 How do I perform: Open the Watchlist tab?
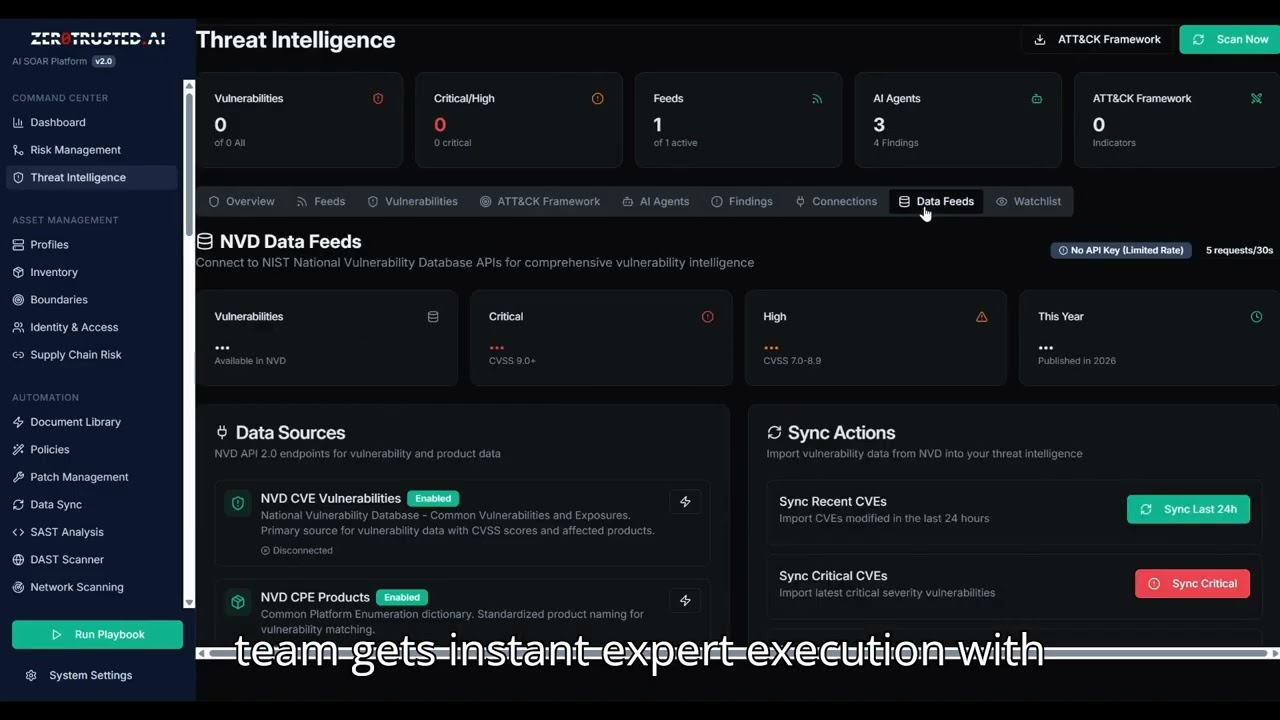1028,201
